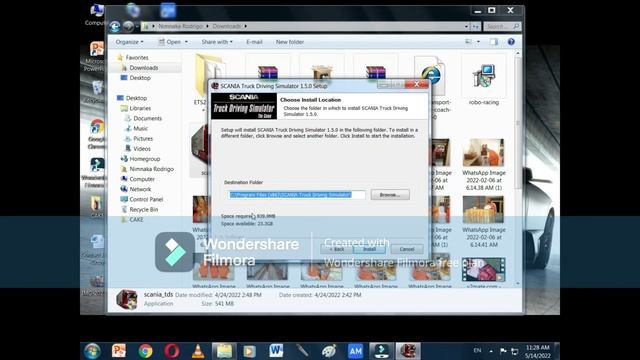Image resolution: width=640 pixels, height=360 pixels.
Task: Click the Cancel button in setup
Action: click(x=407, y=249)
